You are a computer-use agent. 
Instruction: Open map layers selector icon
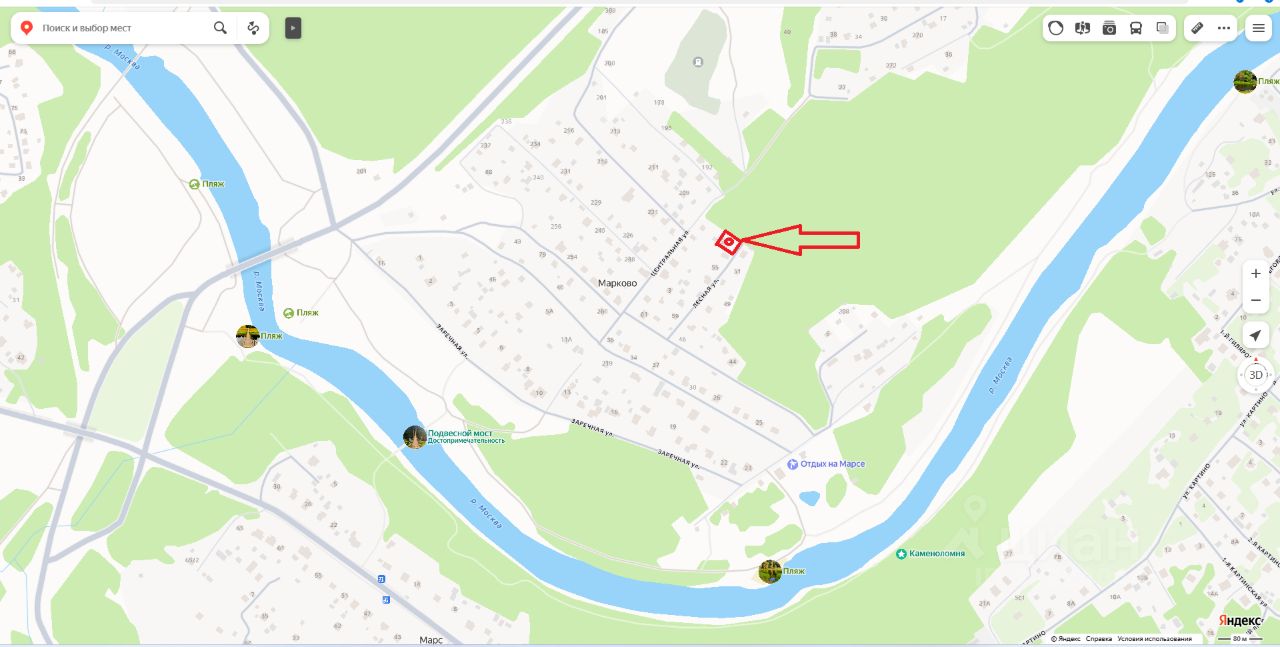(x=1162, y=28)
